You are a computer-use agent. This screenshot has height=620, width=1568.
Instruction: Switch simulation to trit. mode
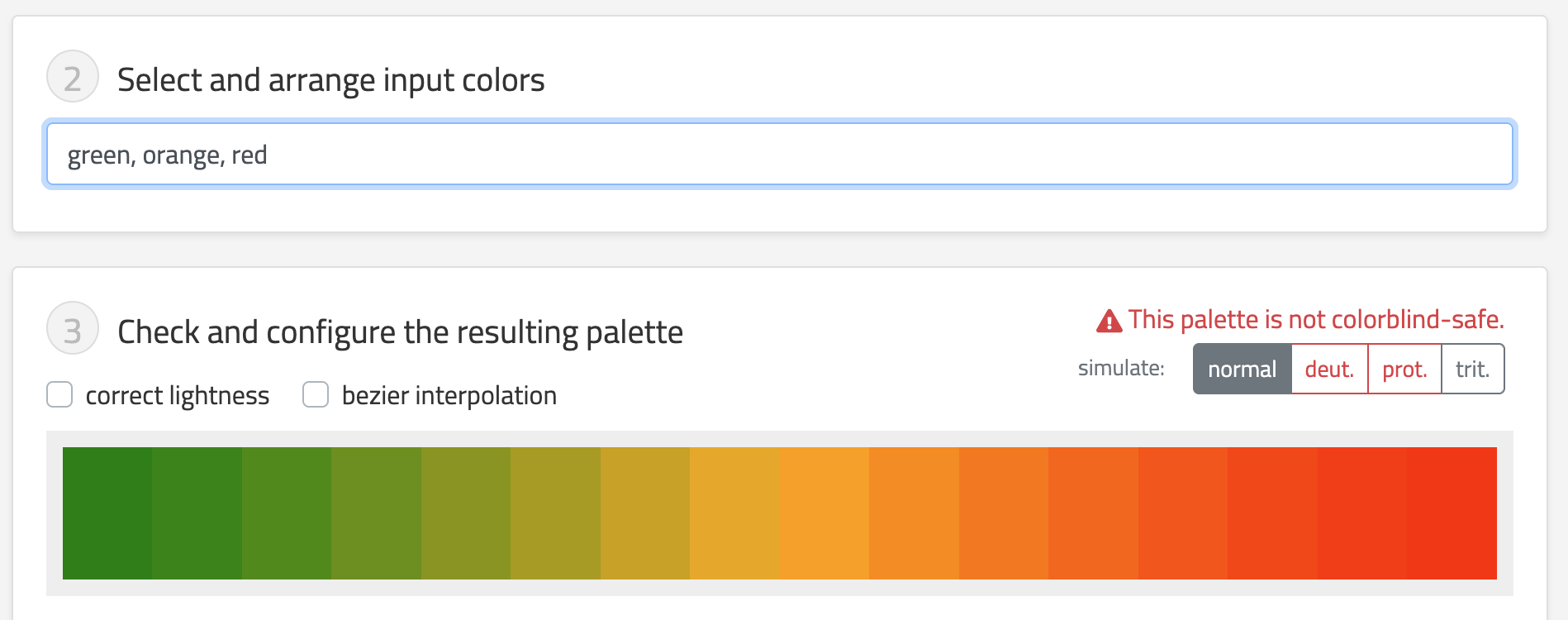click(x=1472, y=369)
